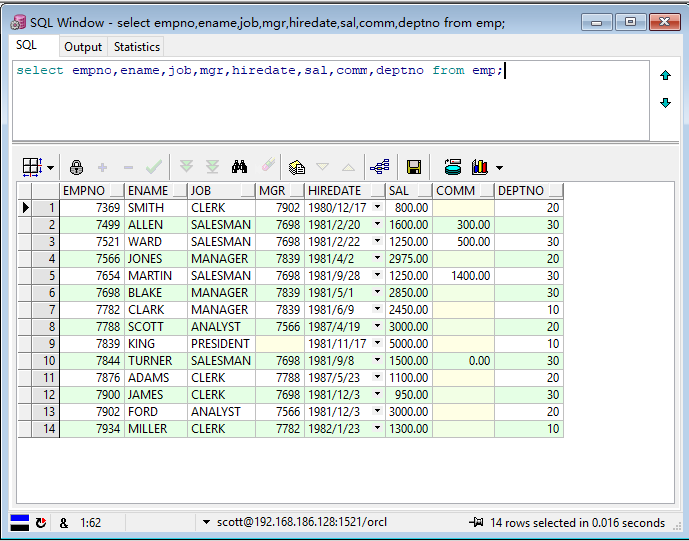
Task: Click the binoculars find icon
Action: pyautogui.click(x=239, y=167)
